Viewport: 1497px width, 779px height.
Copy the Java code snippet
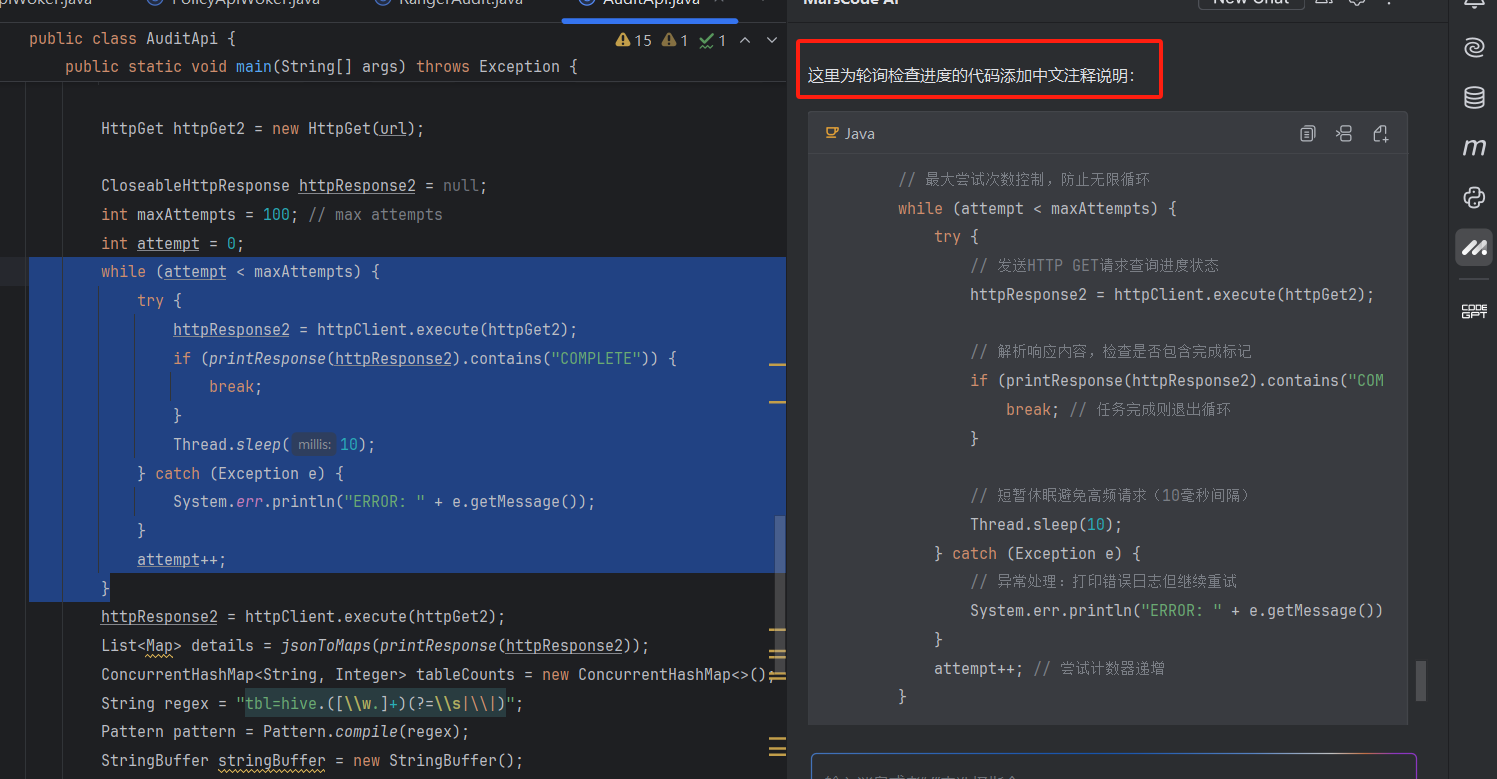[1307, 133]
